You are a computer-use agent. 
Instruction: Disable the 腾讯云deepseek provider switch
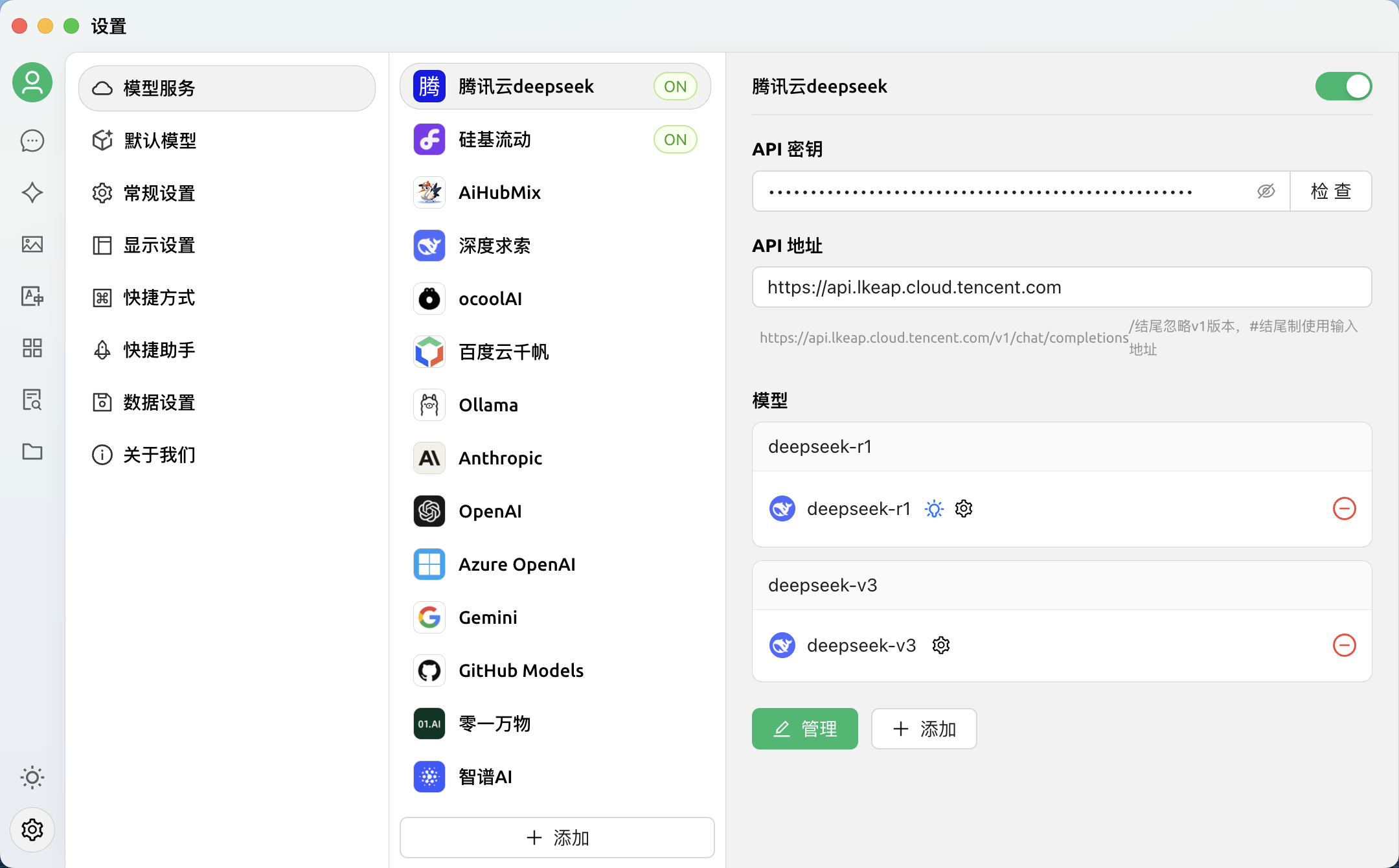[x=1343, y=86]
